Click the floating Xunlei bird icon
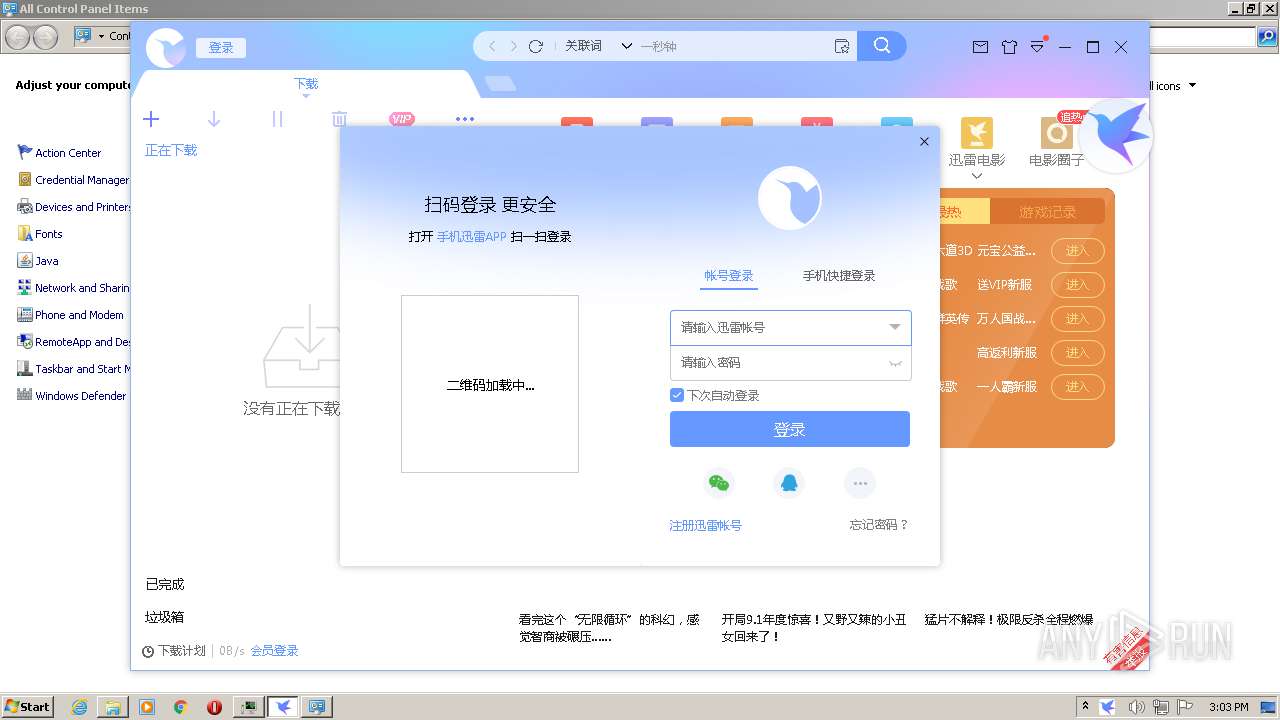This screenshot has width=1280, height=720. click(1116, 135)
